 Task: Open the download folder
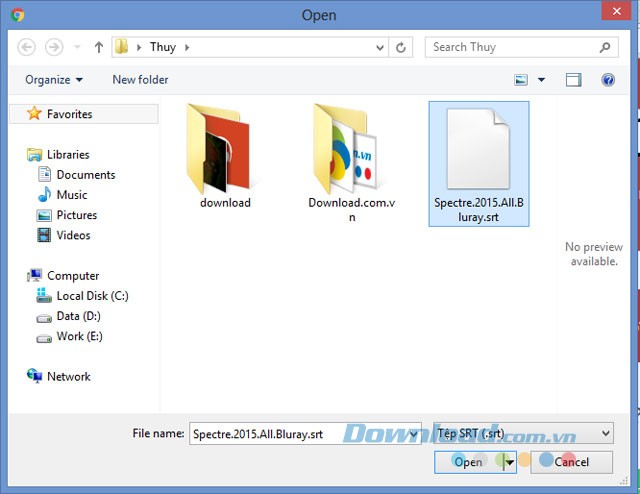point(224,157)
